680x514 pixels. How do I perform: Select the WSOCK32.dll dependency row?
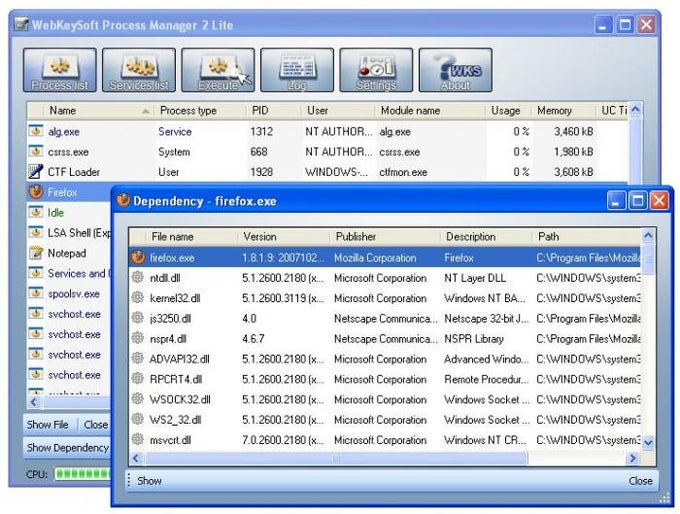click(385, 399)
